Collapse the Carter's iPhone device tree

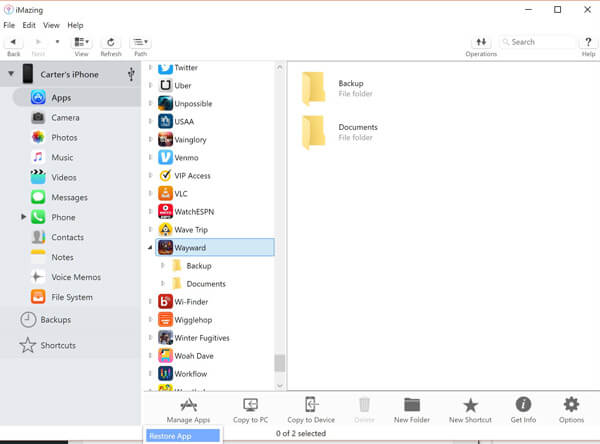[11, 74]
